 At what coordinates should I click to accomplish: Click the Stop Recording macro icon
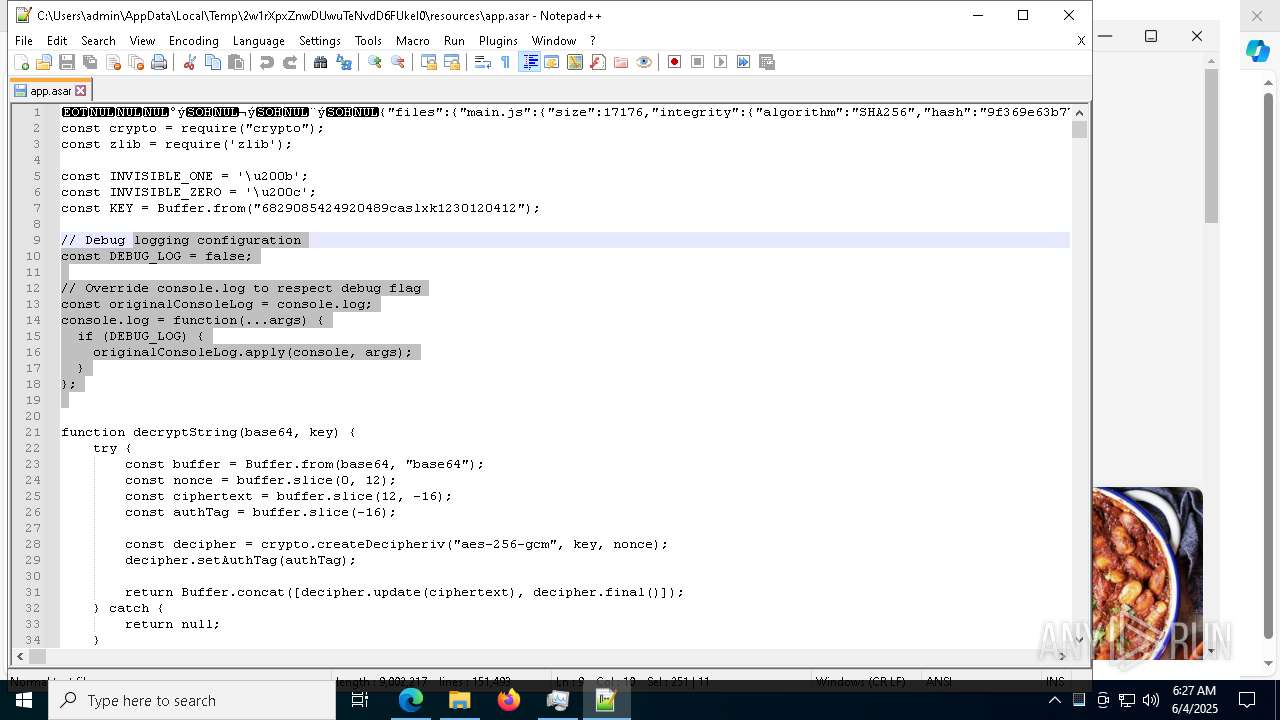click(698, 62)
